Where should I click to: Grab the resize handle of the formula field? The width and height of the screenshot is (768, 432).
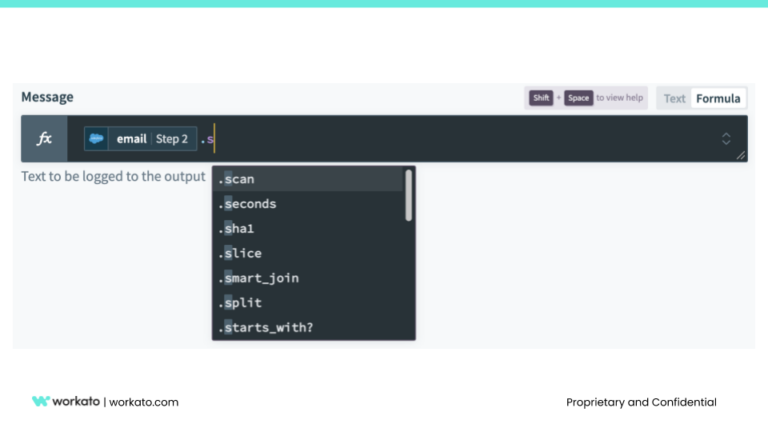tap(741, 156)
